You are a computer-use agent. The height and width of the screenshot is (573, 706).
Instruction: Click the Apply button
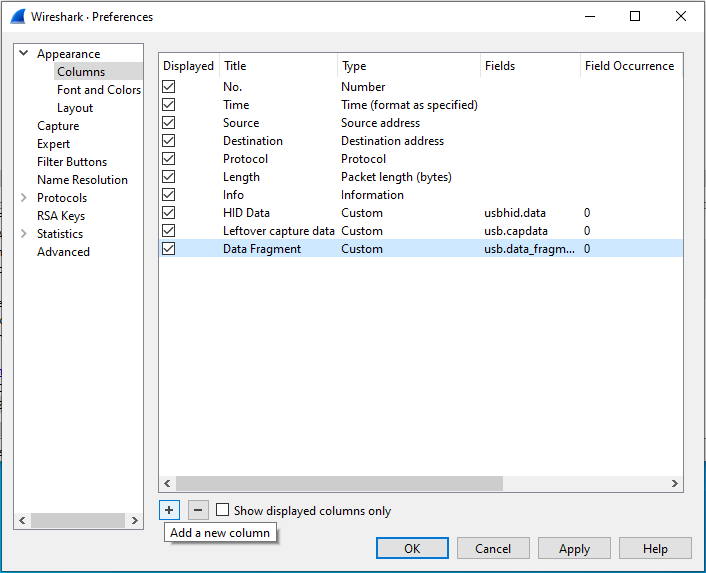pos(574,548)
